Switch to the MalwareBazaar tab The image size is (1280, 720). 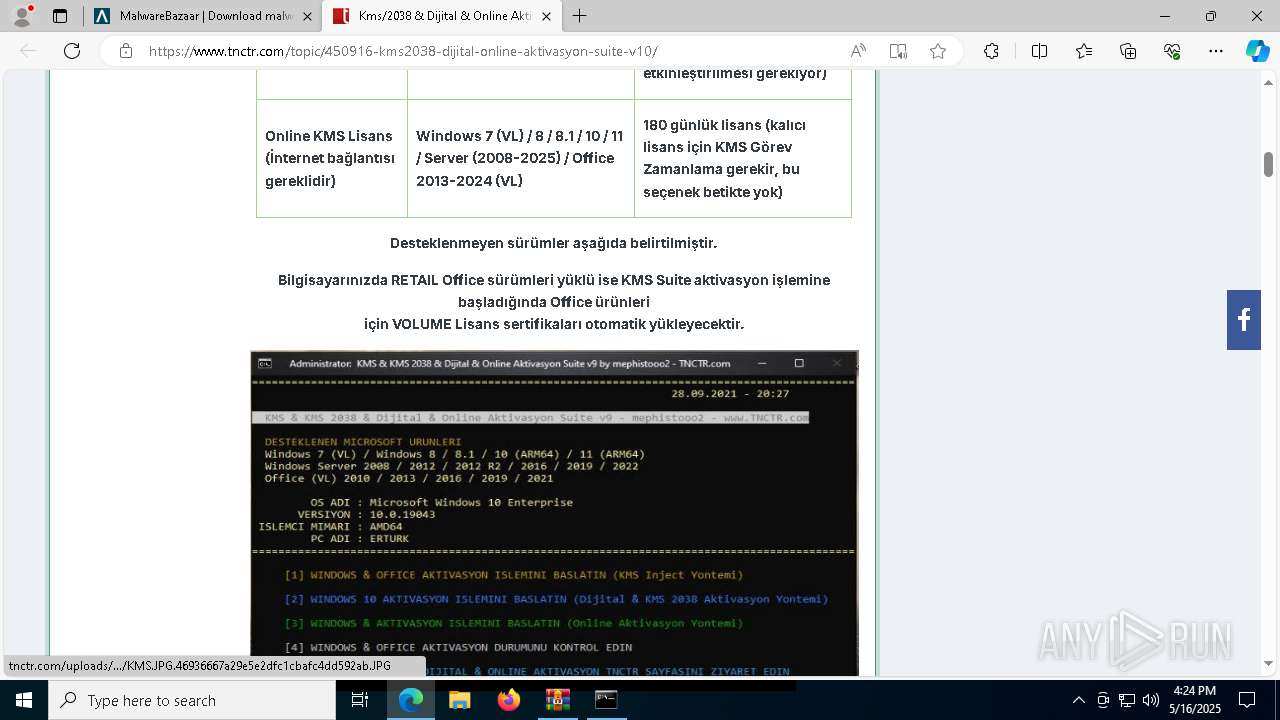click(201, 16)
